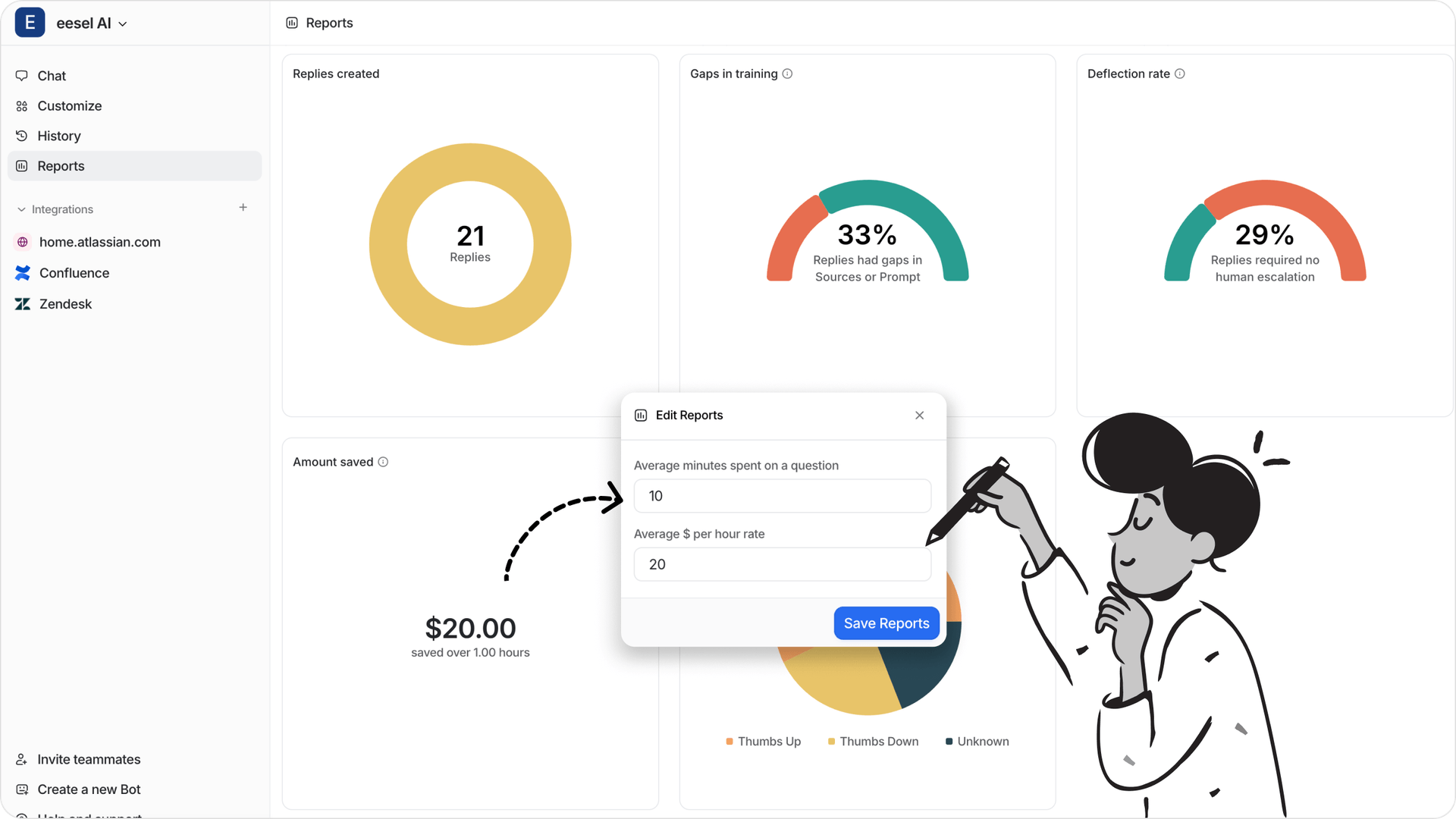Open the eesel AI workspace dropdown
Image resolution: width=1456 pixels, height=819 pixels.
91,24
